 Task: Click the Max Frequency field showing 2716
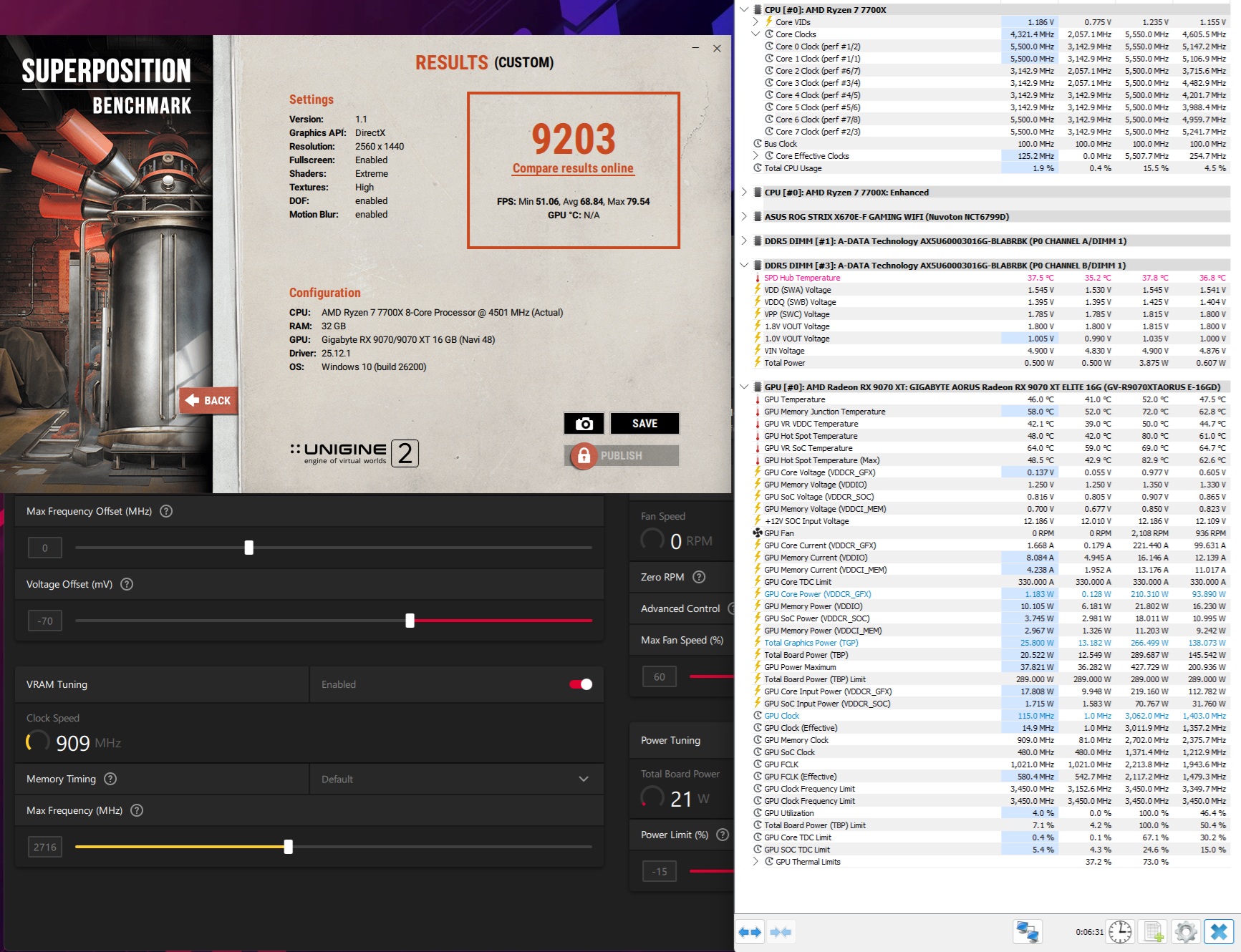(45, 847)
